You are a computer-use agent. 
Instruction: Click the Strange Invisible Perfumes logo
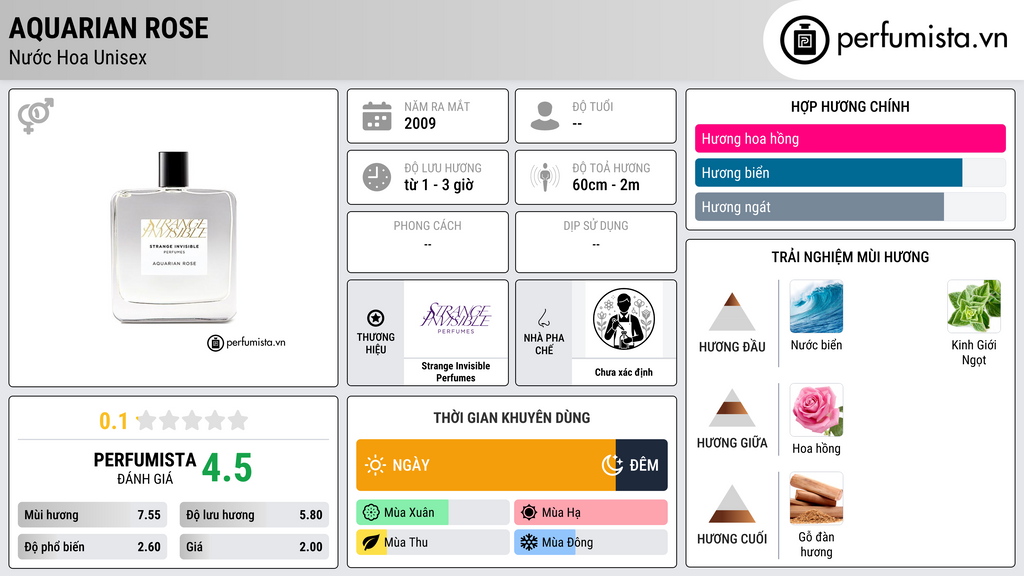(x=456, y=318)
